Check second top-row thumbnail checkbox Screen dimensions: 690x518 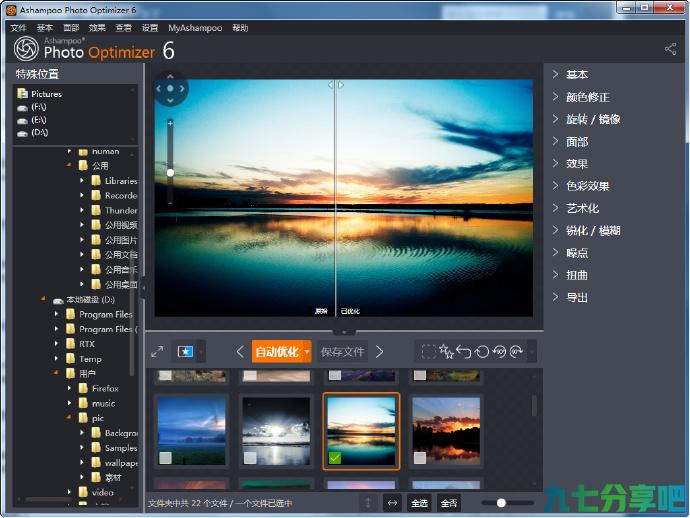[x=250, y=375]
